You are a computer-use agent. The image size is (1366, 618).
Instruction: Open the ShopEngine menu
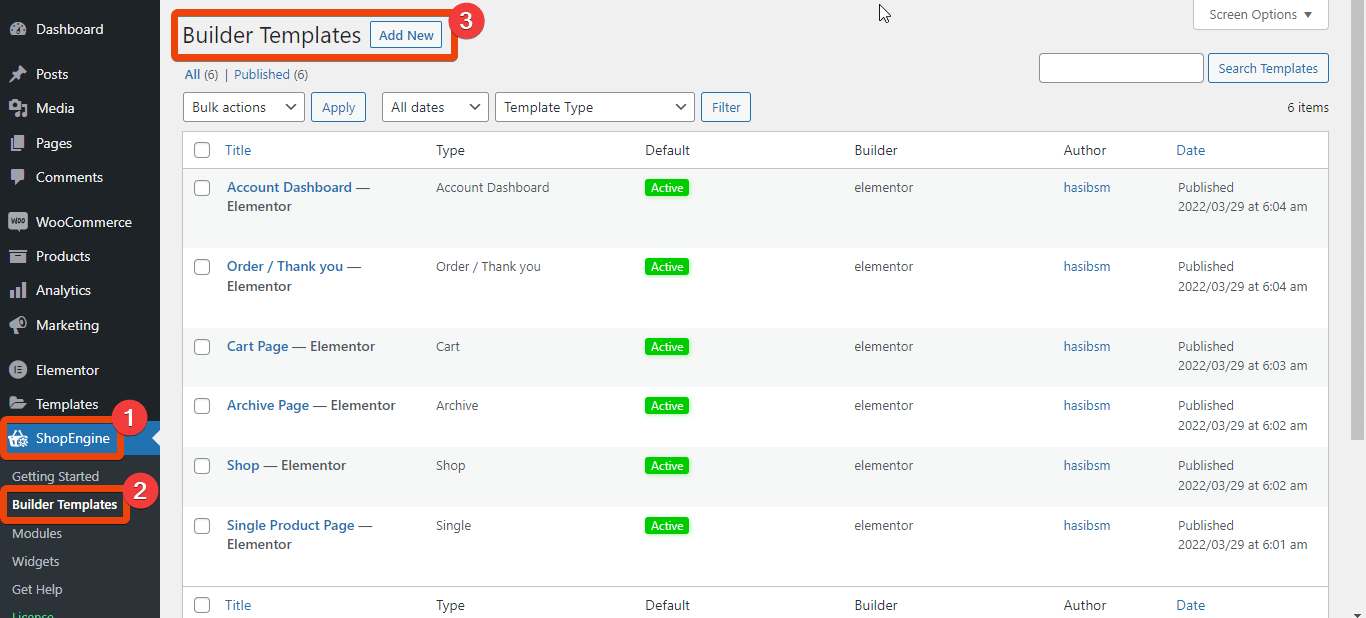click(x=64, y=438)
